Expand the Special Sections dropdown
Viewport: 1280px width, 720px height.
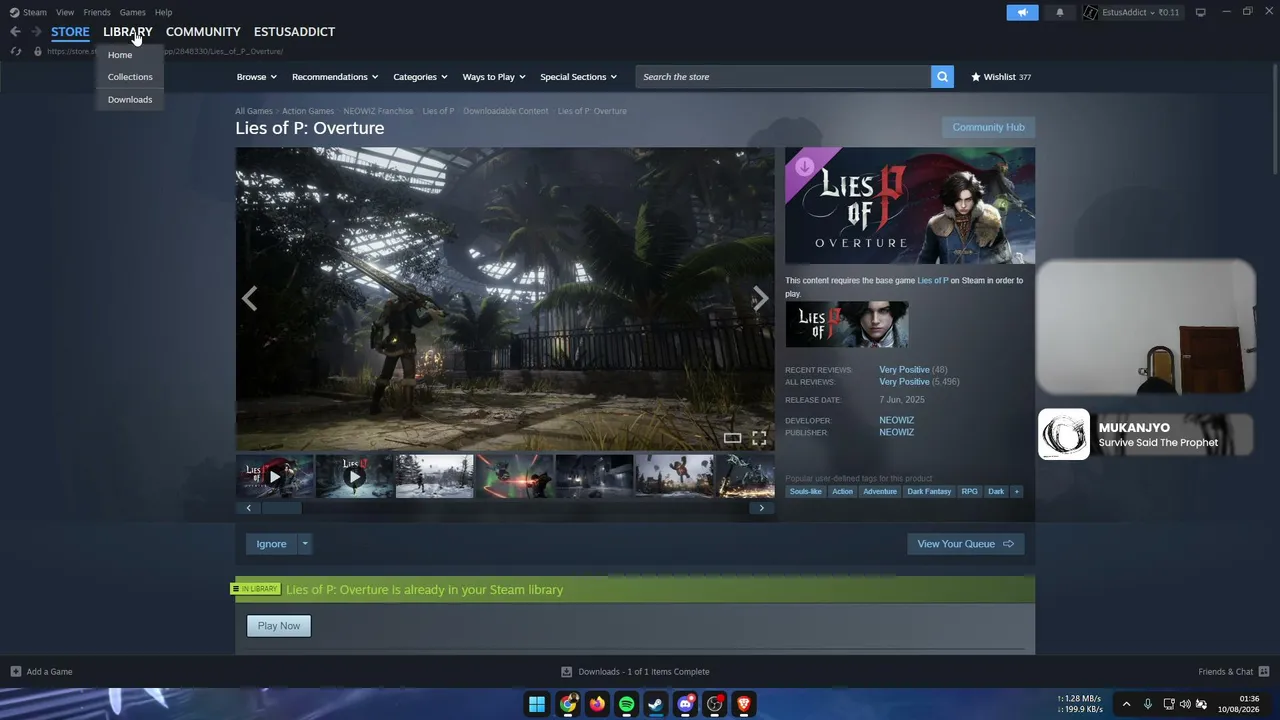pyautogui.click(x=579, y=77)
